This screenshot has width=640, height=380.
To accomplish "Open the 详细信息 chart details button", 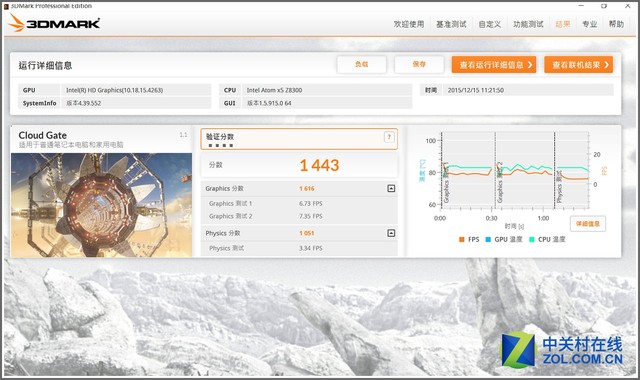I will pyautogui.click(x=588, y=224).
